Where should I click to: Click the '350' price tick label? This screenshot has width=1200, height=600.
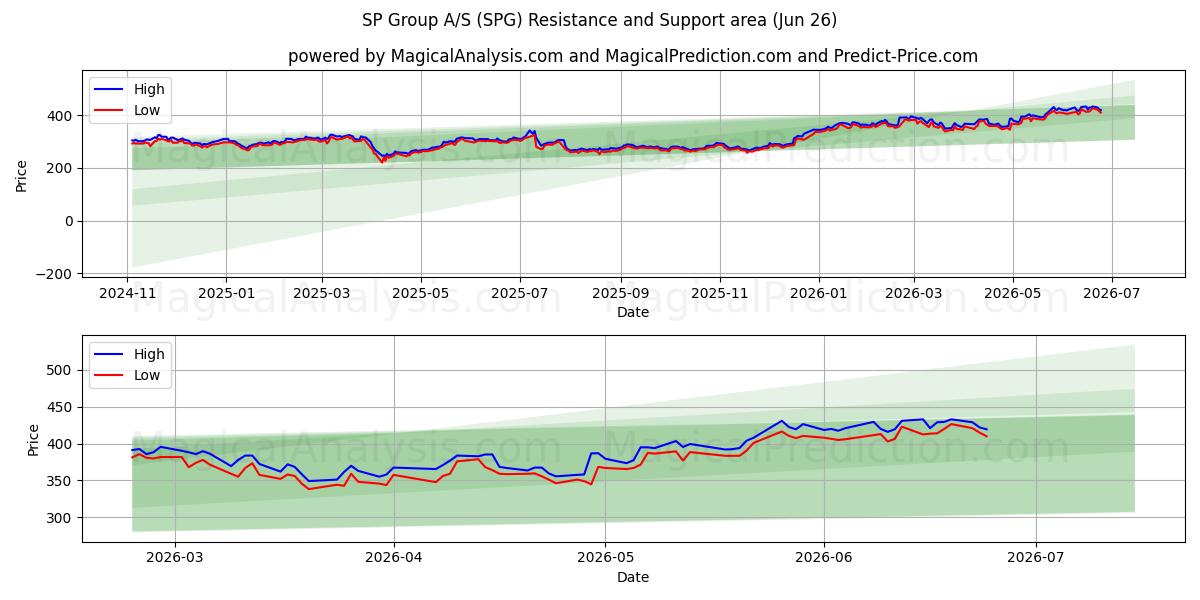61,481
